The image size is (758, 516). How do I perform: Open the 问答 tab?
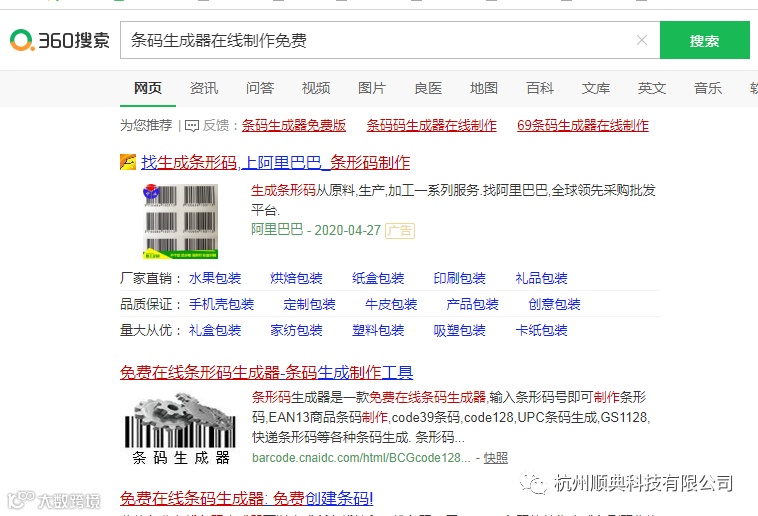[260, 88]
